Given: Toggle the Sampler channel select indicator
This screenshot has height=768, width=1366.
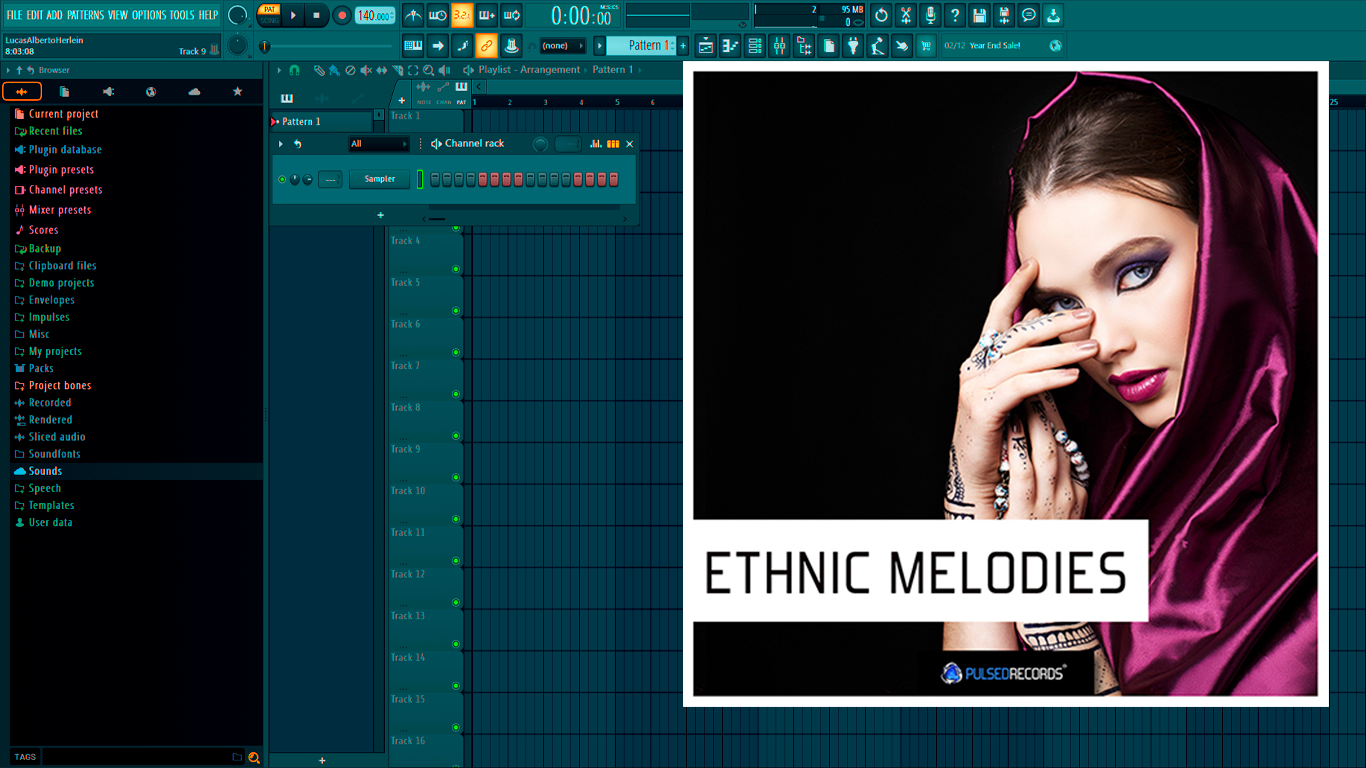Looking at the screenshot, I should (420, 179).
